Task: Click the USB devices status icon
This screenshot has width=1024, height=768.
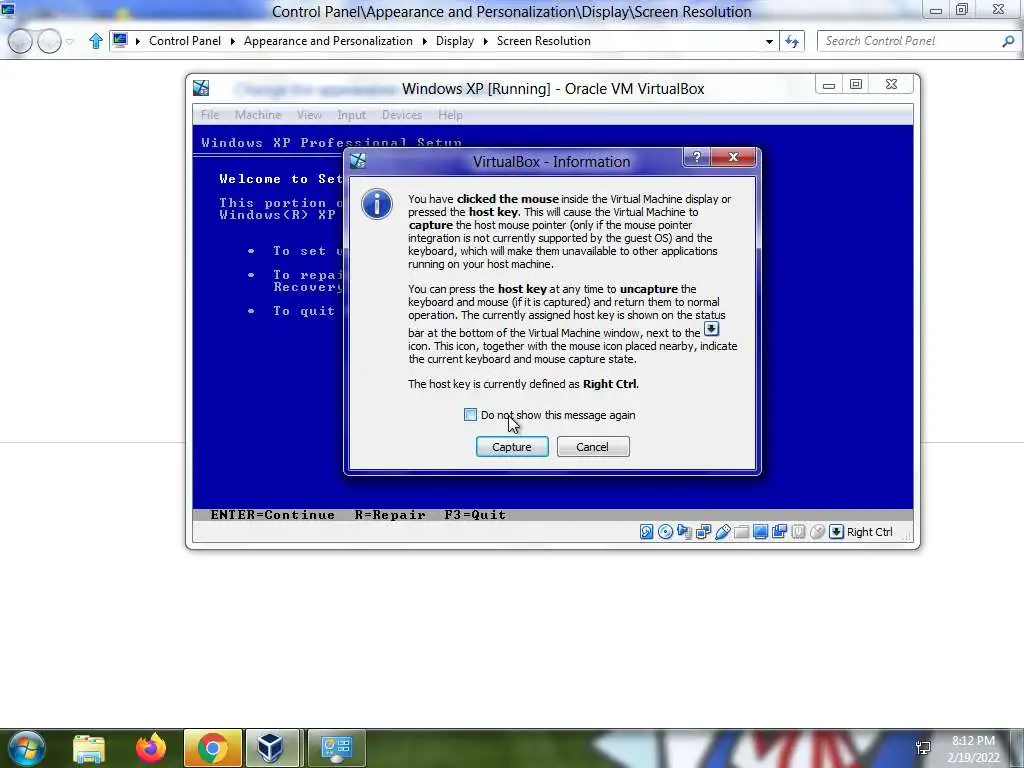Action: tap(722, 532)
